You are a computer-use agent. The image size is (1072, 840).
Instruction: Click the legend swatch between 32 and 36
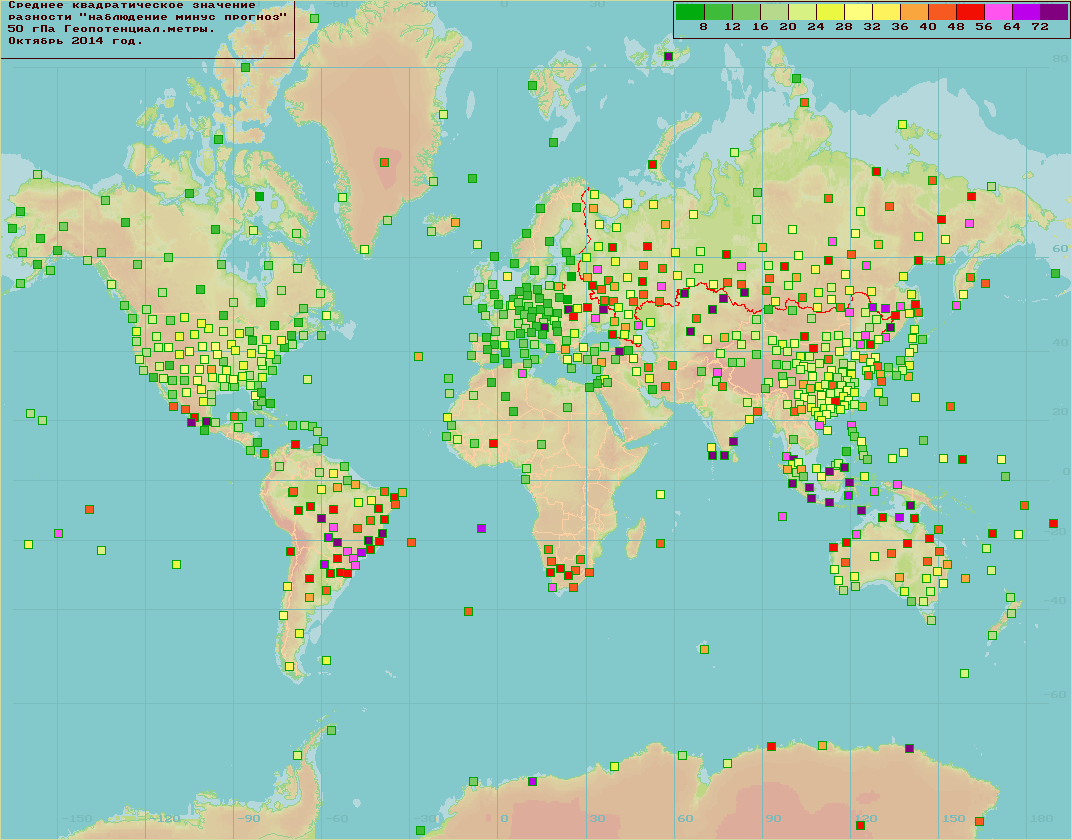click(886, 11)
